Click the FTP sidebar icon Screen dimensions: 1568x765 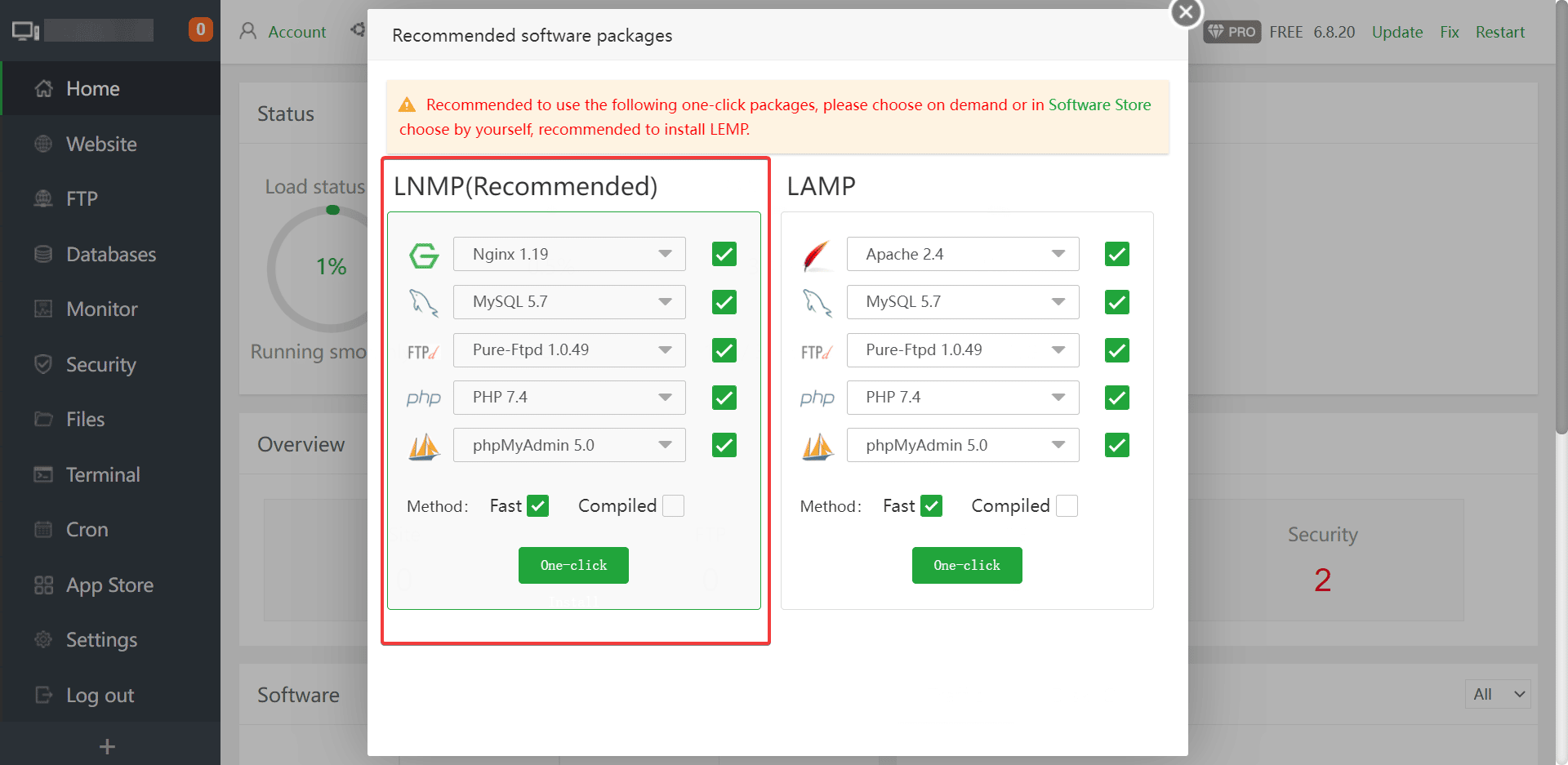point(43,198)
